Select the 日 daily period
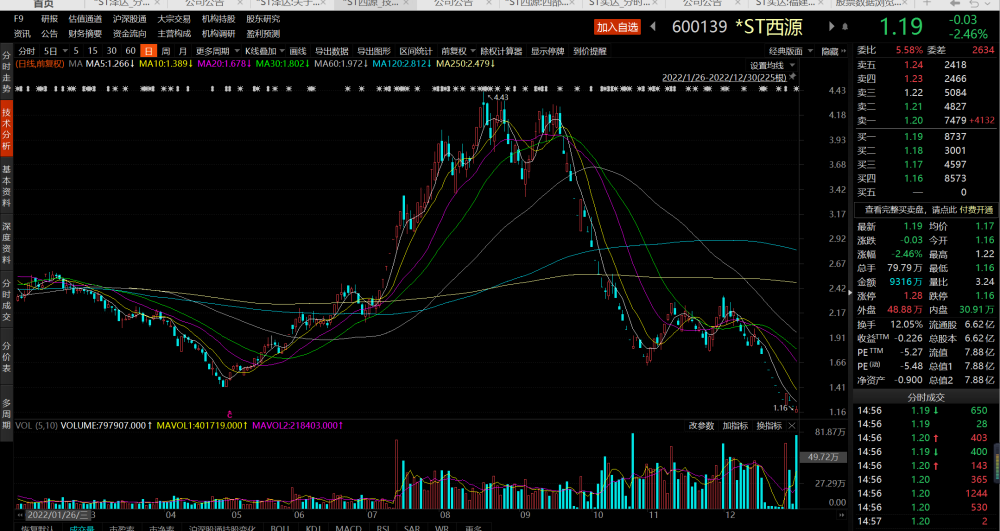The height and width of the screenshot is (531, 1000). pos(149,51)
